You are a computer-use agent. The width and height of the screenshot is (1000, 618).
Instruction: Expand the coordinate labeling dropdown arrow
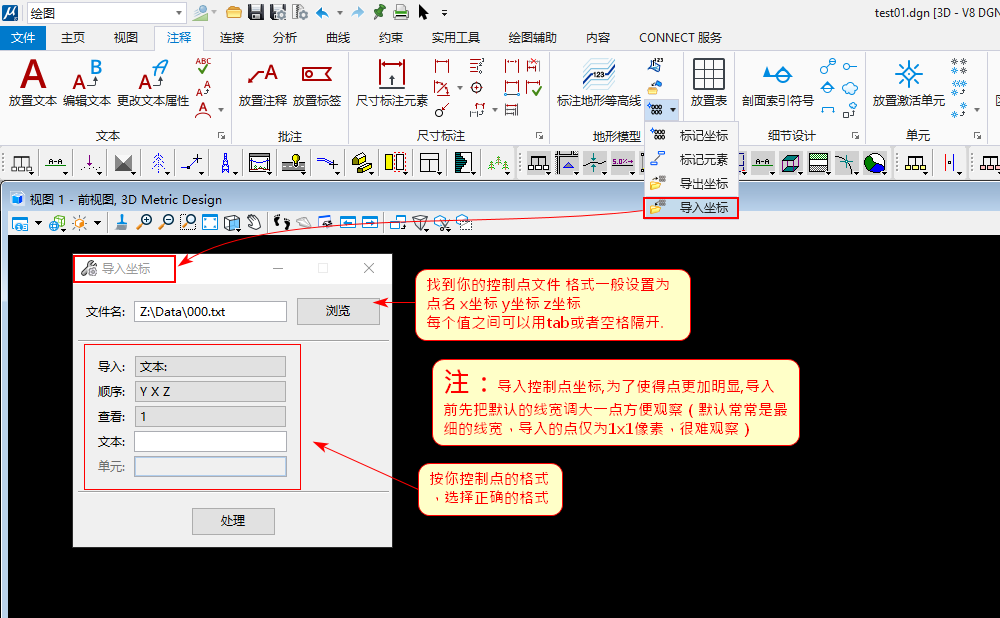click(x=672, y=110)
